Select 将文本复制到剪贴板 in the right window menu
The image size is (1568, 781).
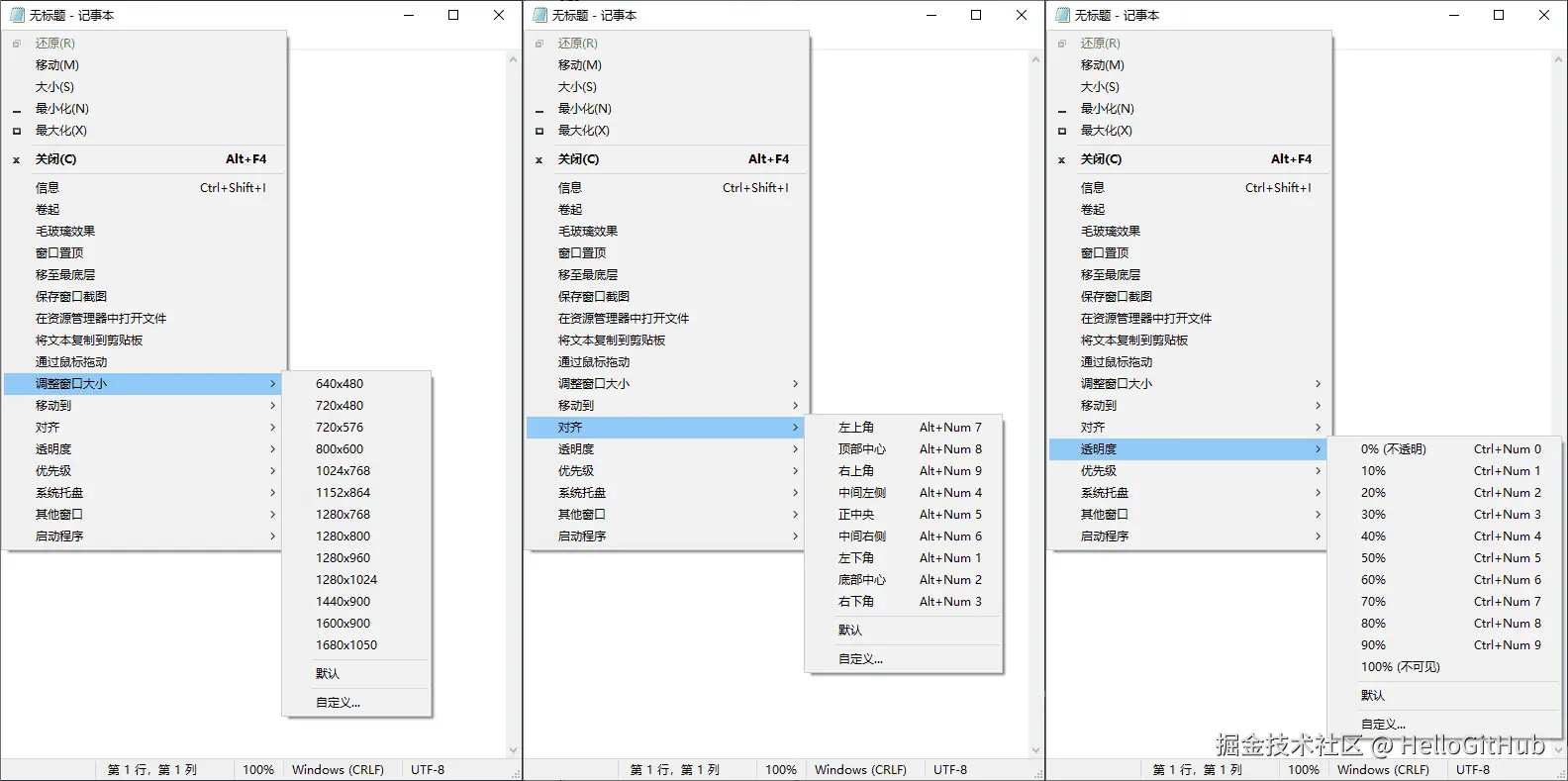tap(1191, 341)
